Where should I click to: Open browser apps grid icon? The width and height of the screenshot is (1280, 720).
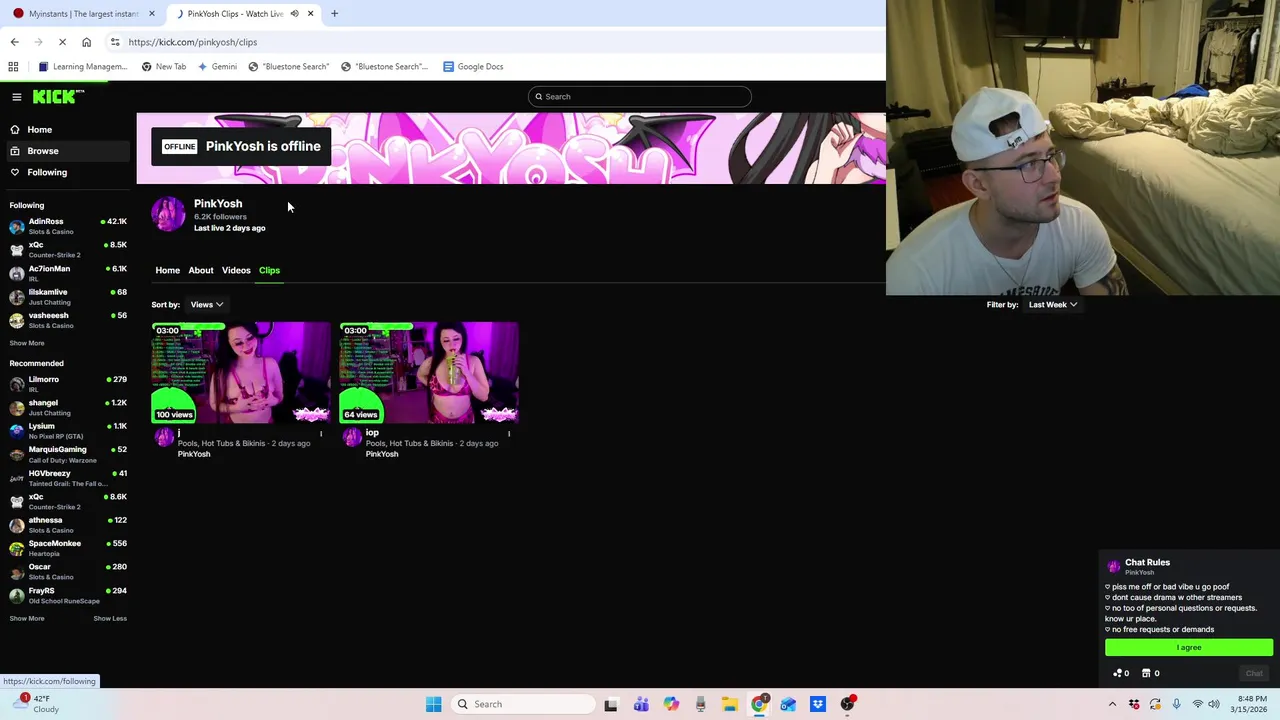pyautogui.click(x=13, y=67)
